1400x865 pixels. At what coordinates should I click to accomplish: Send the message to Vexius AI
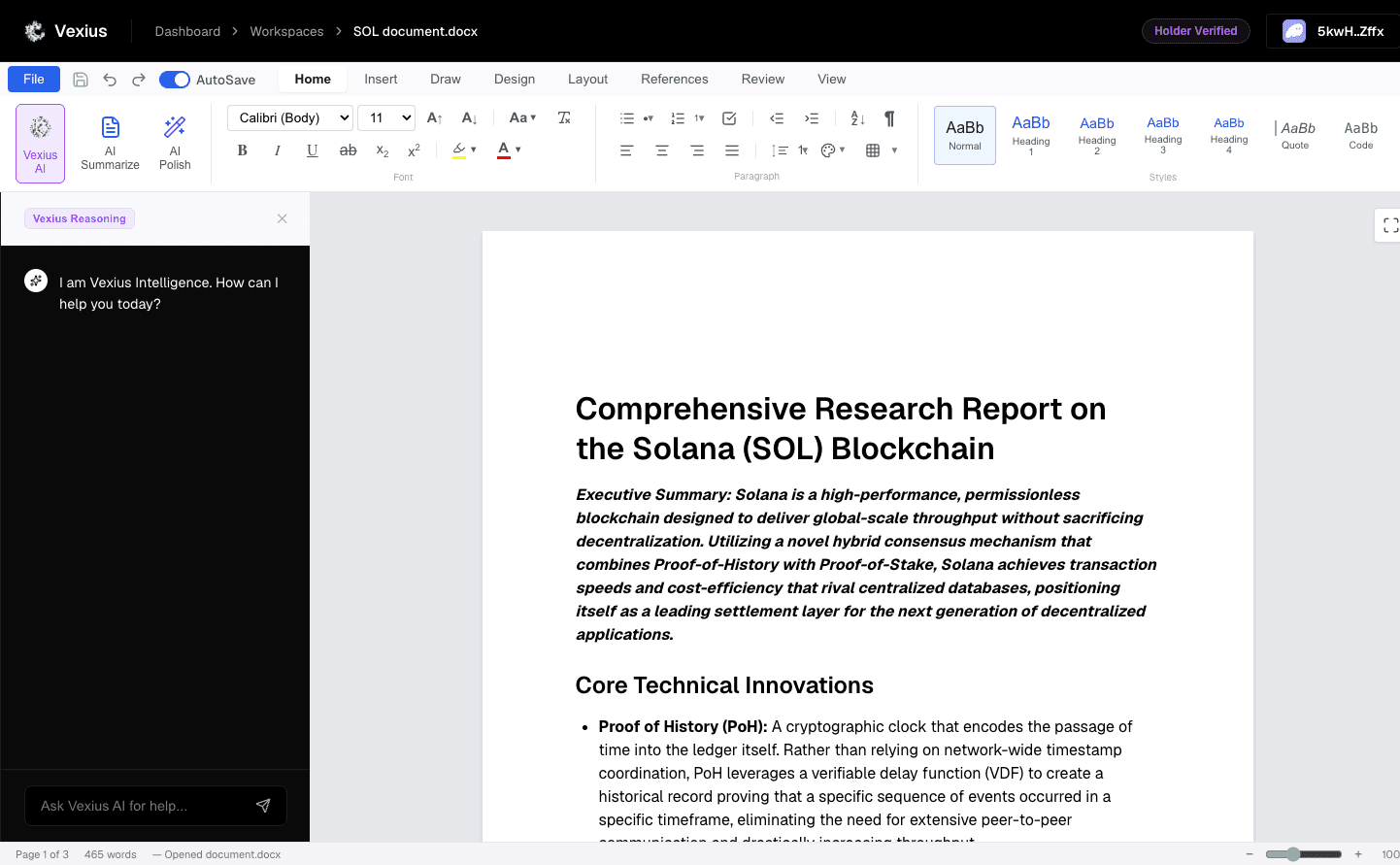263,806
